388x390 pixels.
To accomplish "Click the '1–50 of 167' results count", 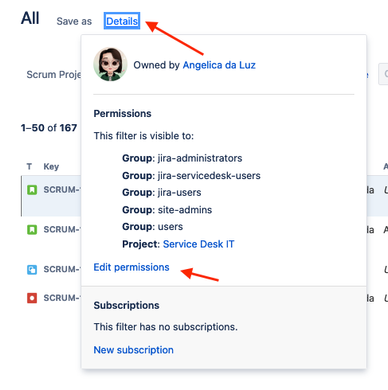I will tap(49, 128).
